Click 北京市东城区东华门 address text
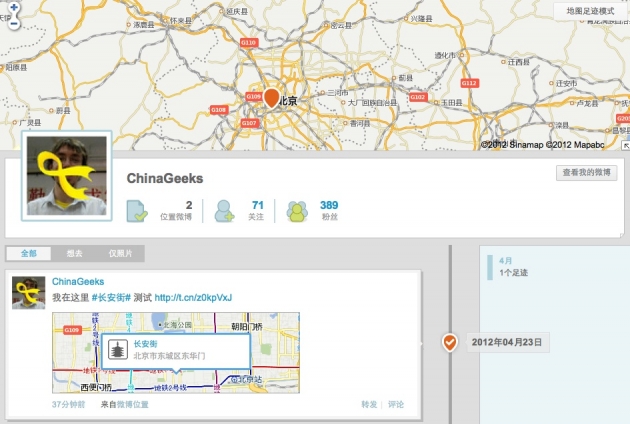630x424 pixels. pyautogui.click(x=169, y=356)
